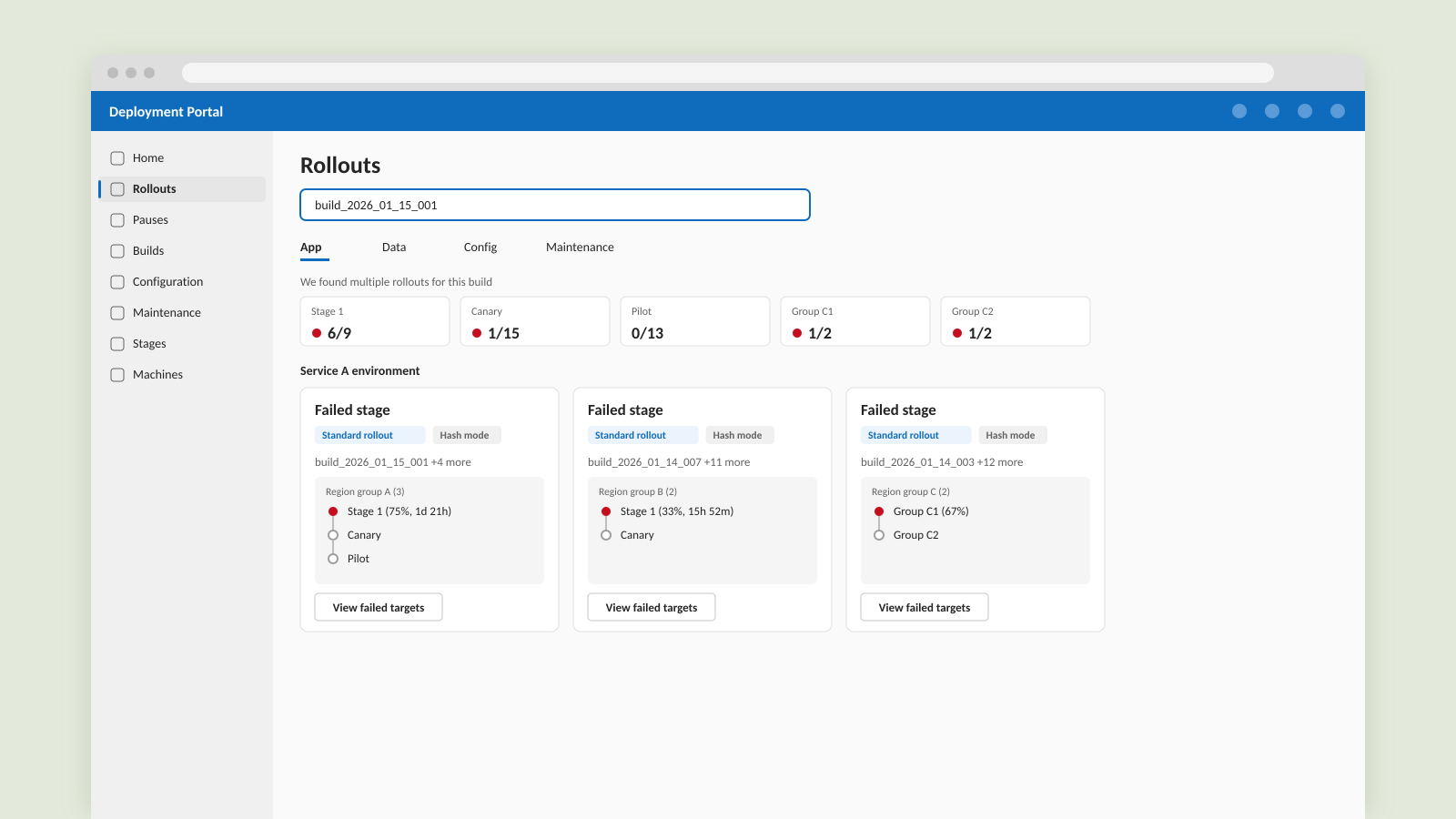Click the 'Stage 1 (33%, 15h 52m)' step
Image resolution: width=1456 pixels, height=819 pixels.
677,511
